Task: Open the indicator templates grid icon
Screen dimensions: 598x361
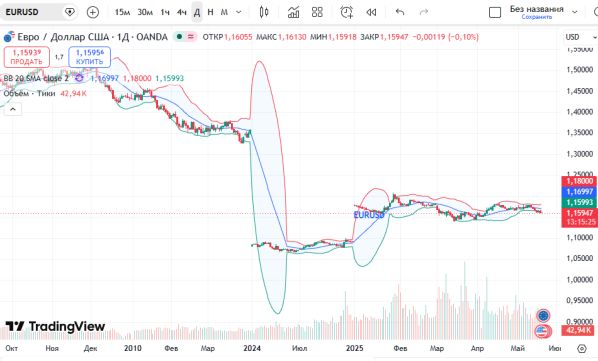Action: tap(317, 12)
